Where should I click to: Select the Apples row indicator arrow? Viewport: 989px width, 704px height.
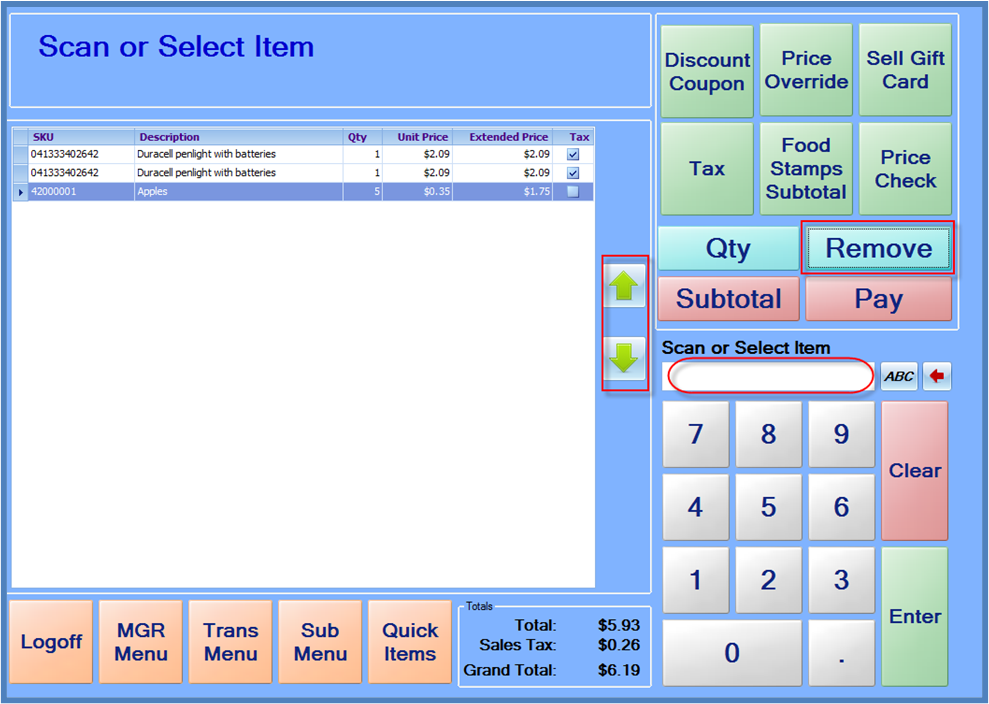point(21,192)
